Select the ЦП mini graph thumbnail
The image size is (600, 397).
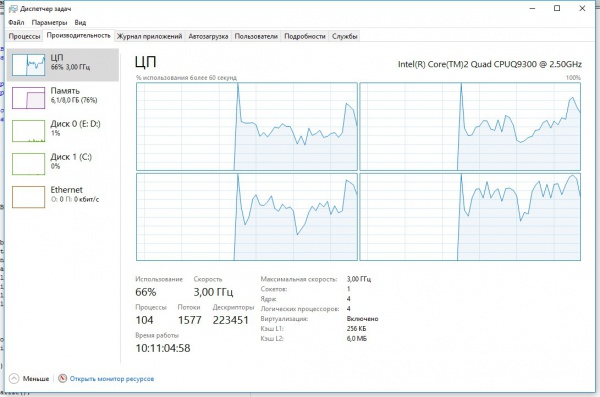click(28, 65)
